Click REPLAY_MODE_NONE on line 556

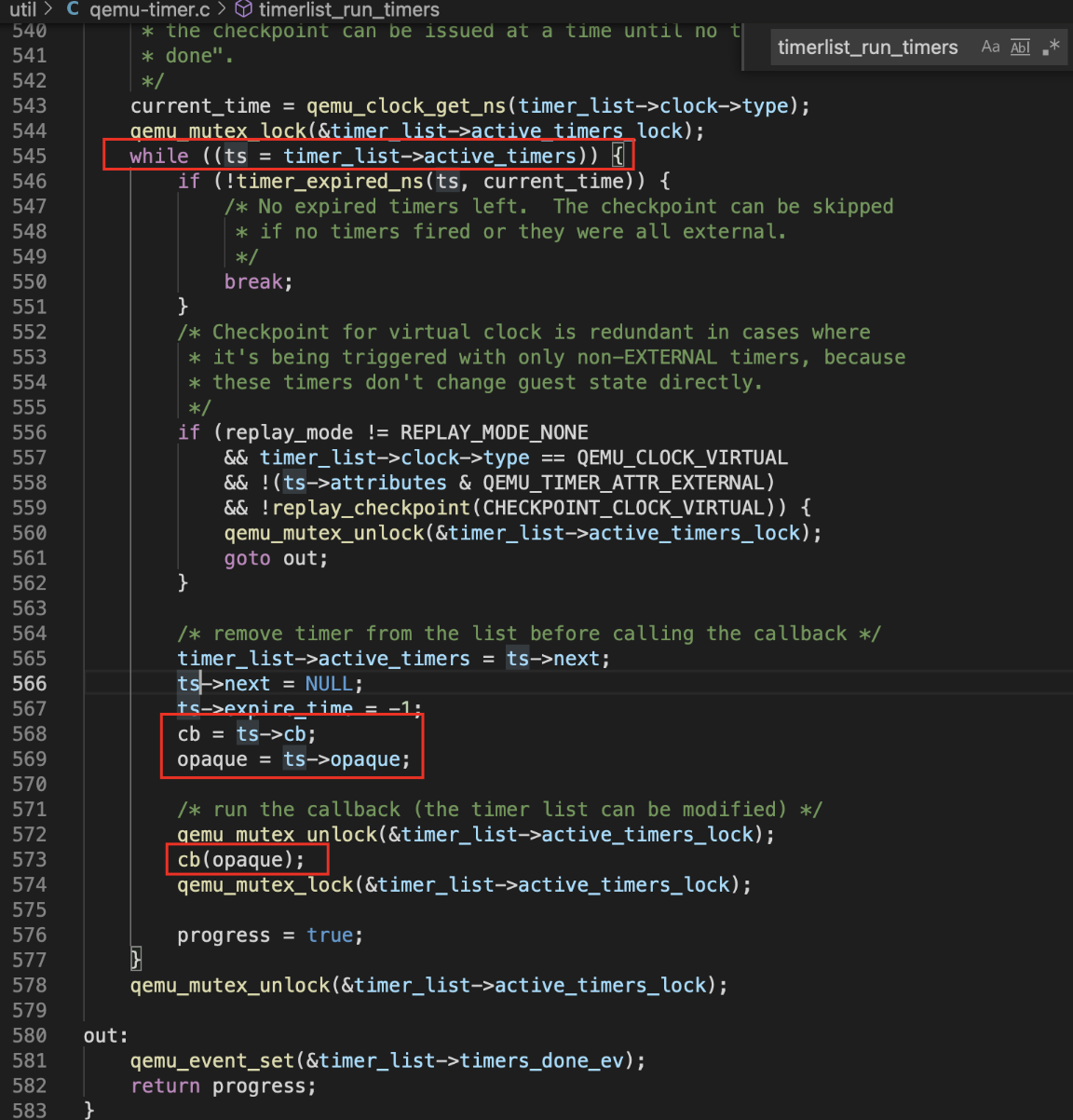point(495,432)
